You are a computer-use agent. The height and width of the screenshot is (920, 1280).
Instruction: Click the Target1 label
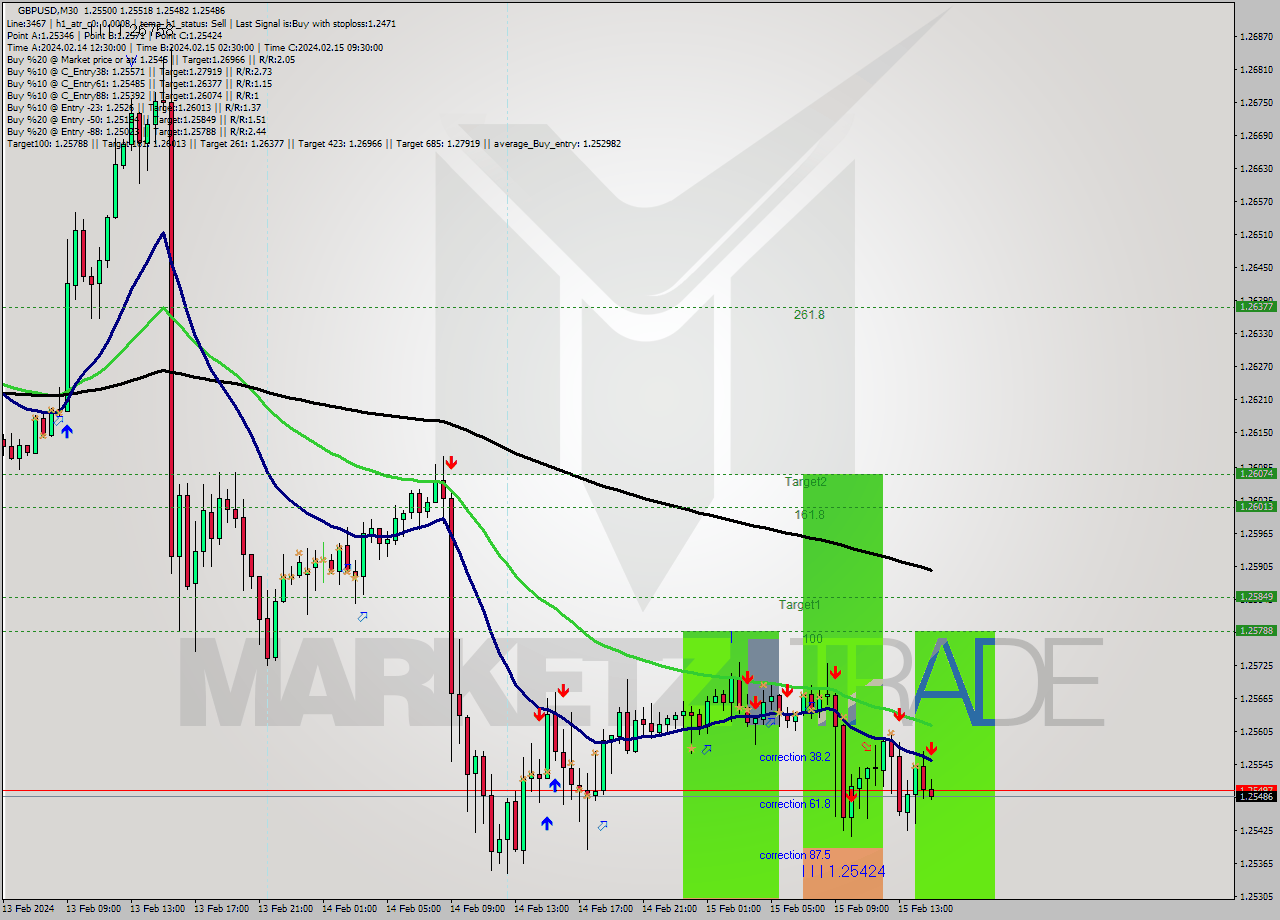(x=800, y=604)
